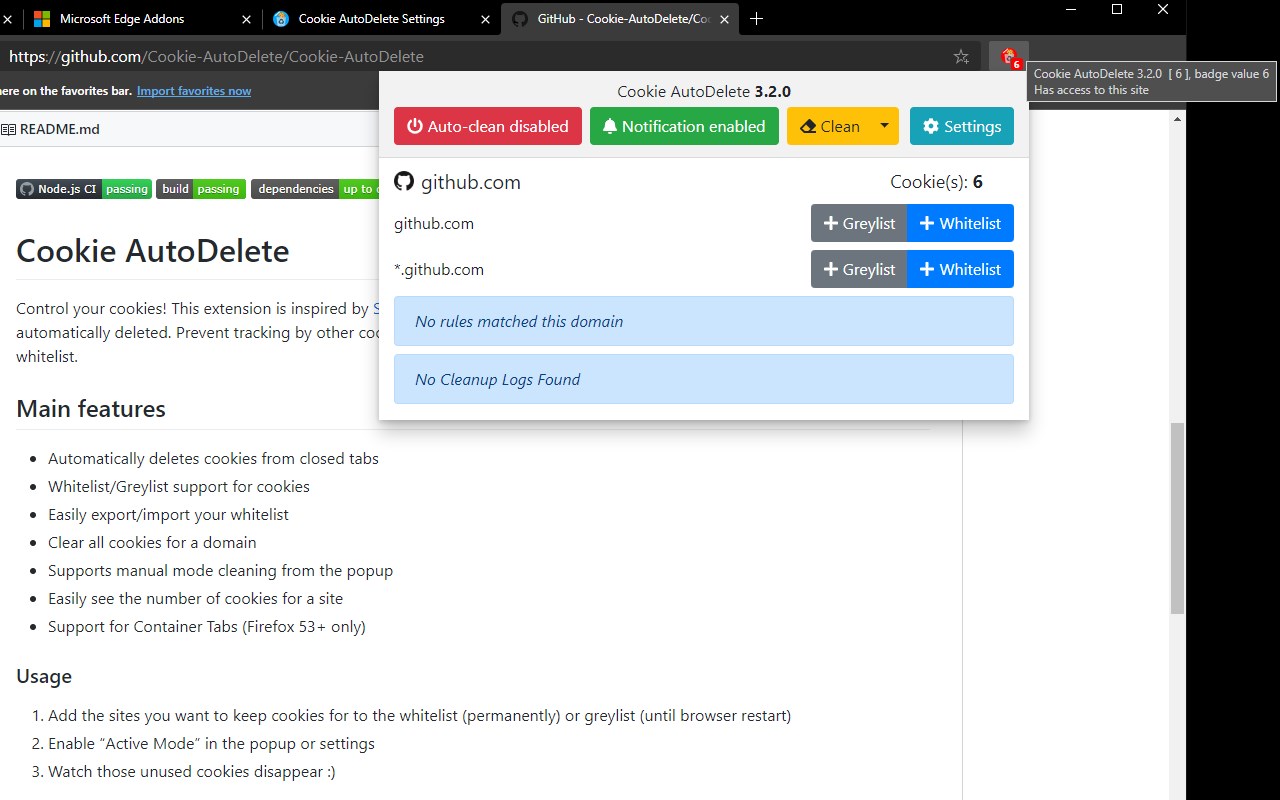
Task: Click the 'Cookie(s): 6' count in the popup
Action: [x=936, y=182]
